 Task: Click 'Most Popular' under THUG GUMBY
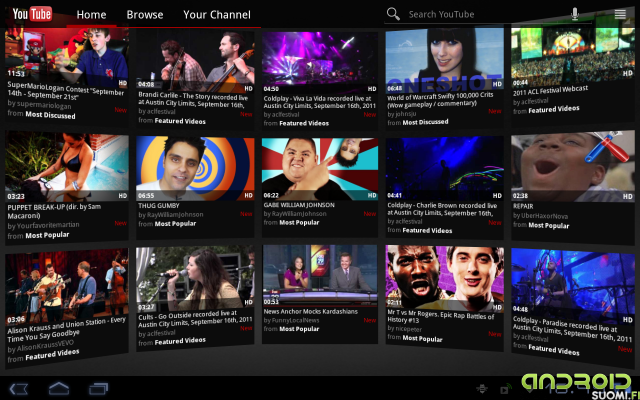tap(175, 224)
